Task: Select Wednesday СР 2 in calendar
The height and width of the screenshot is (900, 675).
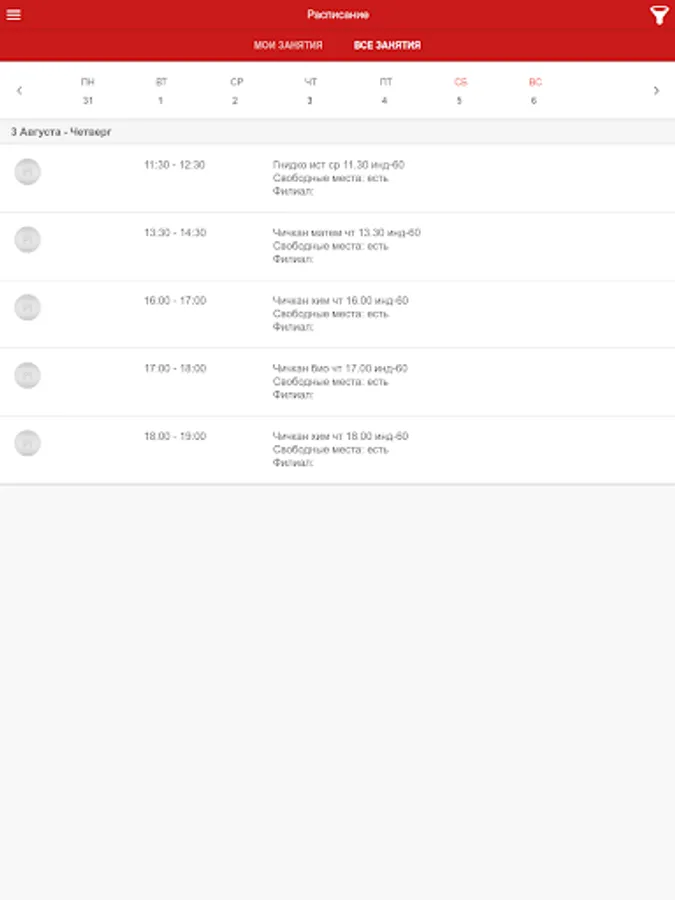Action: click(236, 91)
